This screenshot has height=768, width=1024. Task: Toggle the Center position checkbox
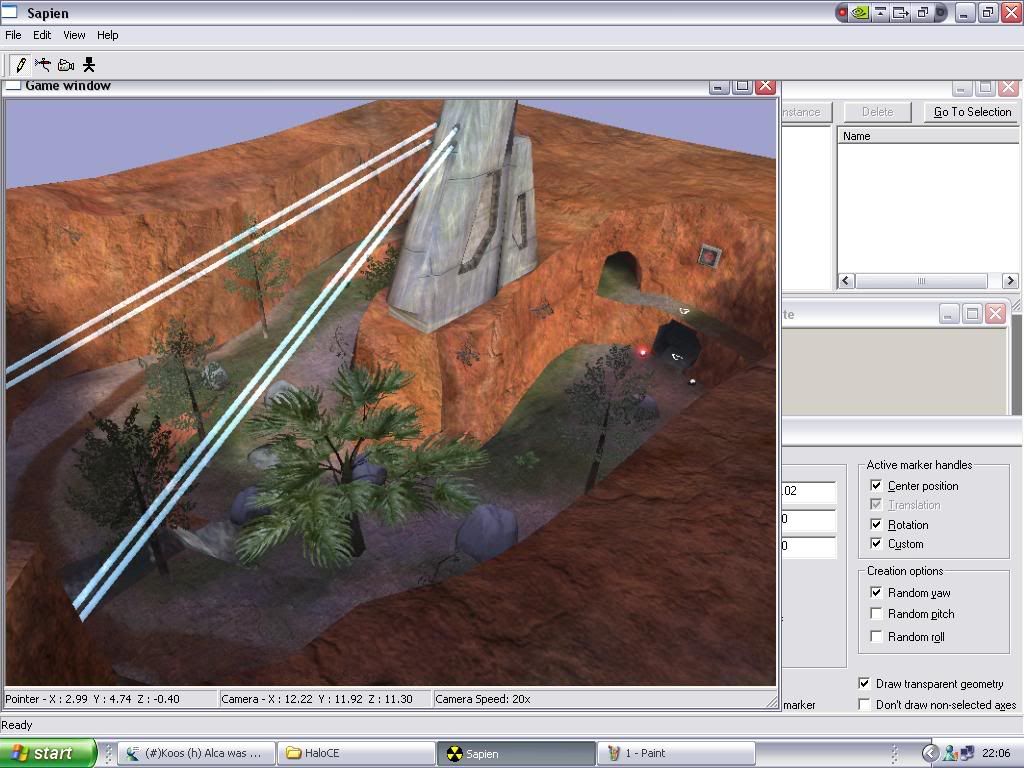[876, 485]
